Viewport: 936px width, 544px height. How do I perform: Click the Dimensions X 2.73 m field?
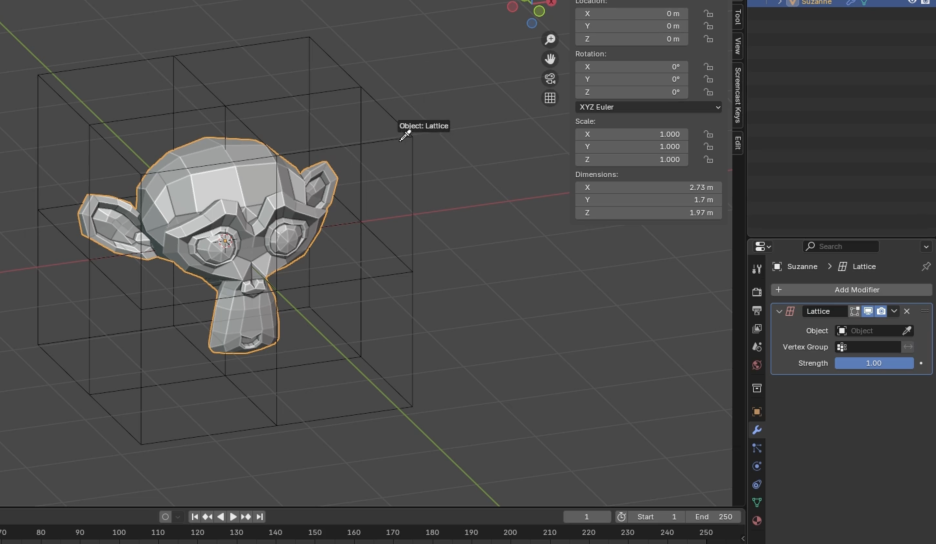tap(648, 187)
